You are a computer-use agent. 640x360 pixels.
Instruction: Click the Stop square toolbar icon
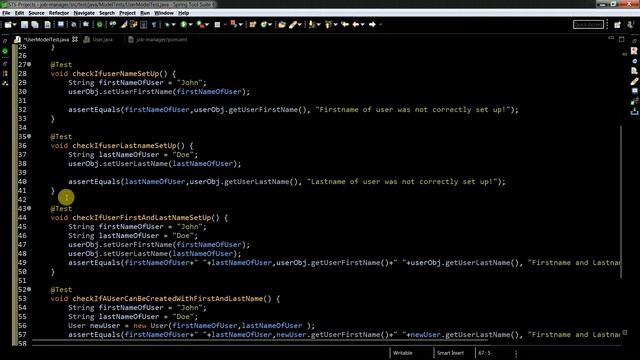(217, 24)
